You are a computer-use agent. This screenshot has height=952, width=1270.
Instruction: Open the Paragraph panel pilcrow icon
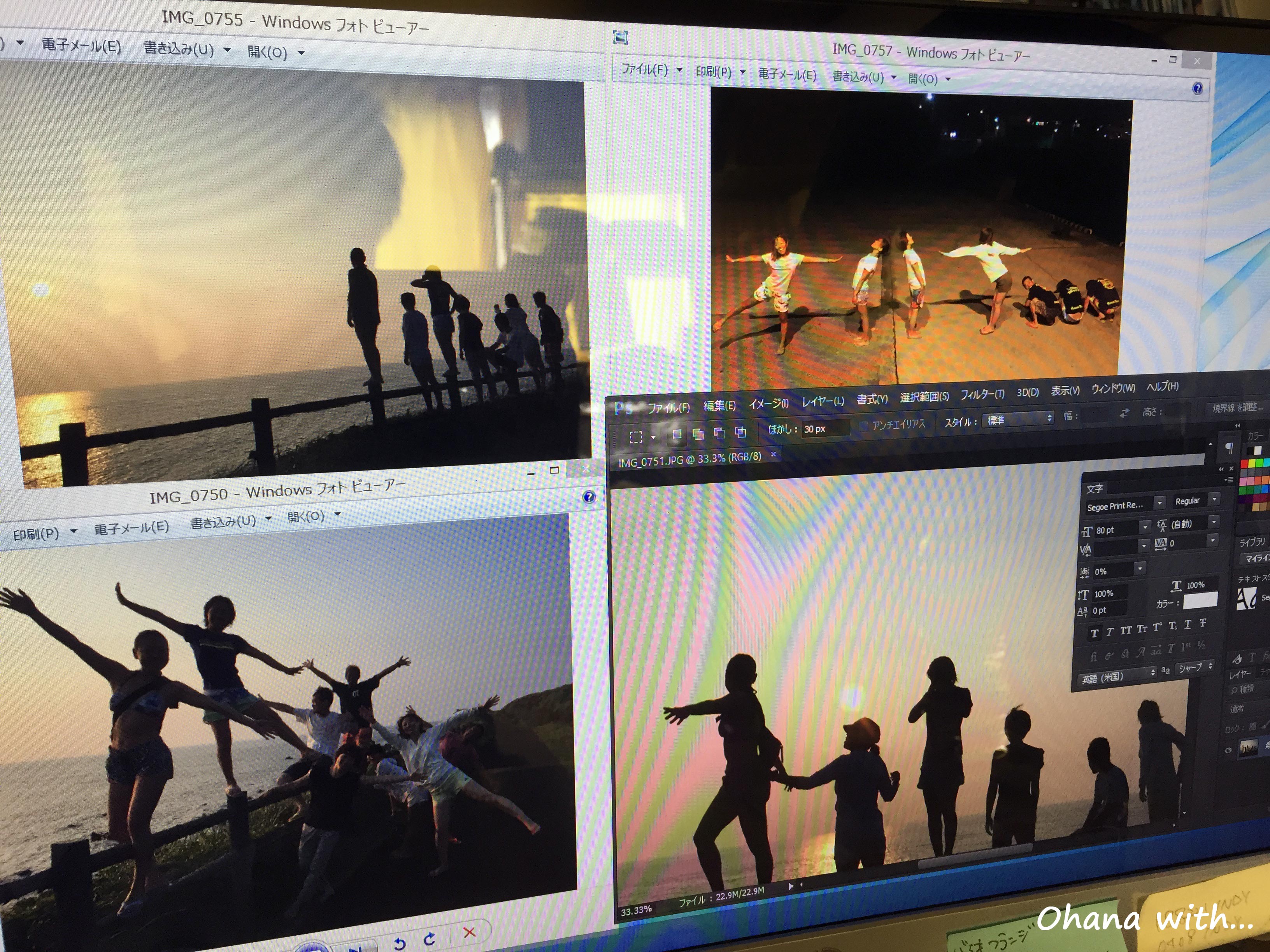[x=1229, y=448]
